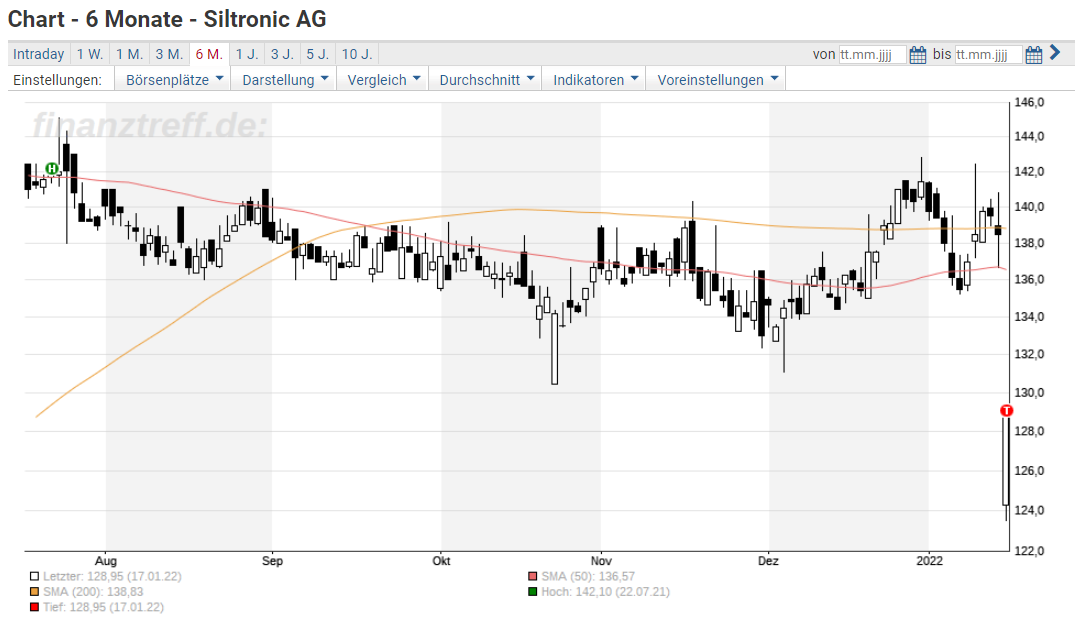Viewport: 1084px width, 620px height.
Task: Click the green Hoch legend swatch
Action: 532,592
